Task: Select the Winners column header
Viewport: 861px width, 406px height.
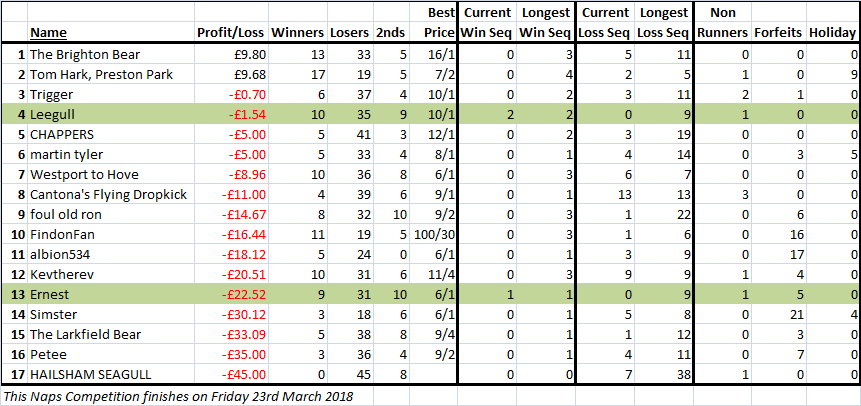Action: [298, 33]
